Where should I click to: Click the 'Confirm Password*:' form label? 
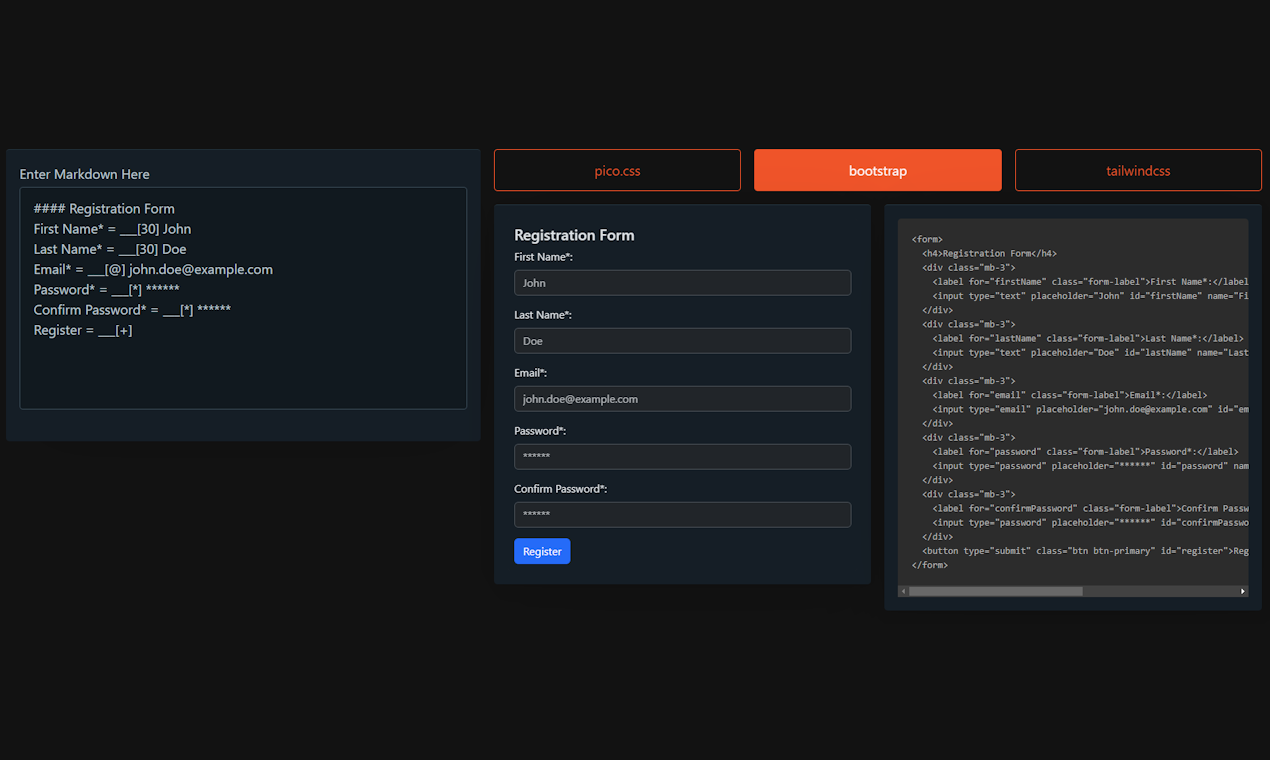[561, 489]
